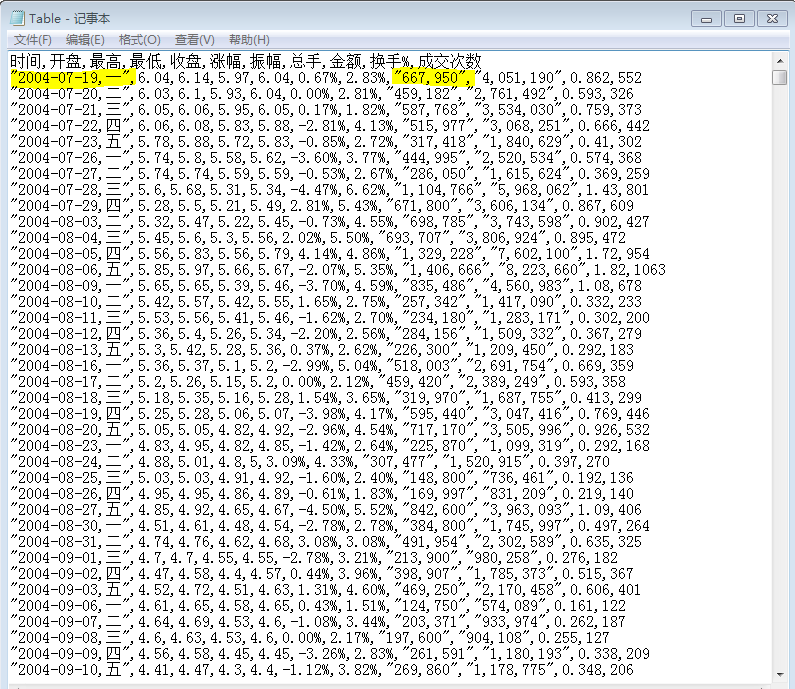This screenshot has height=689, width=795.
Task: Click the row dated 2004-08-03
Action: tap(330, 222)
